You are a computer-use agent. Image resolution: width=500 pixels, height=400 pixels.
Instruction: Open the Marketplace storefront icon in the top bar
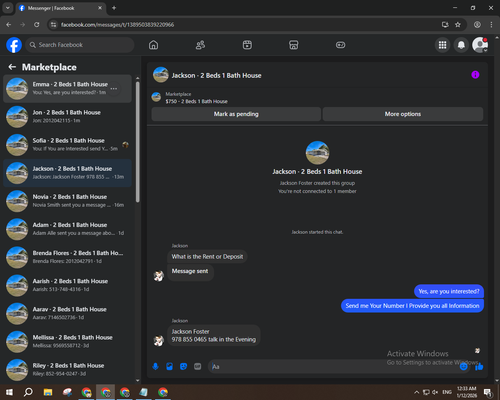[294, 45]
